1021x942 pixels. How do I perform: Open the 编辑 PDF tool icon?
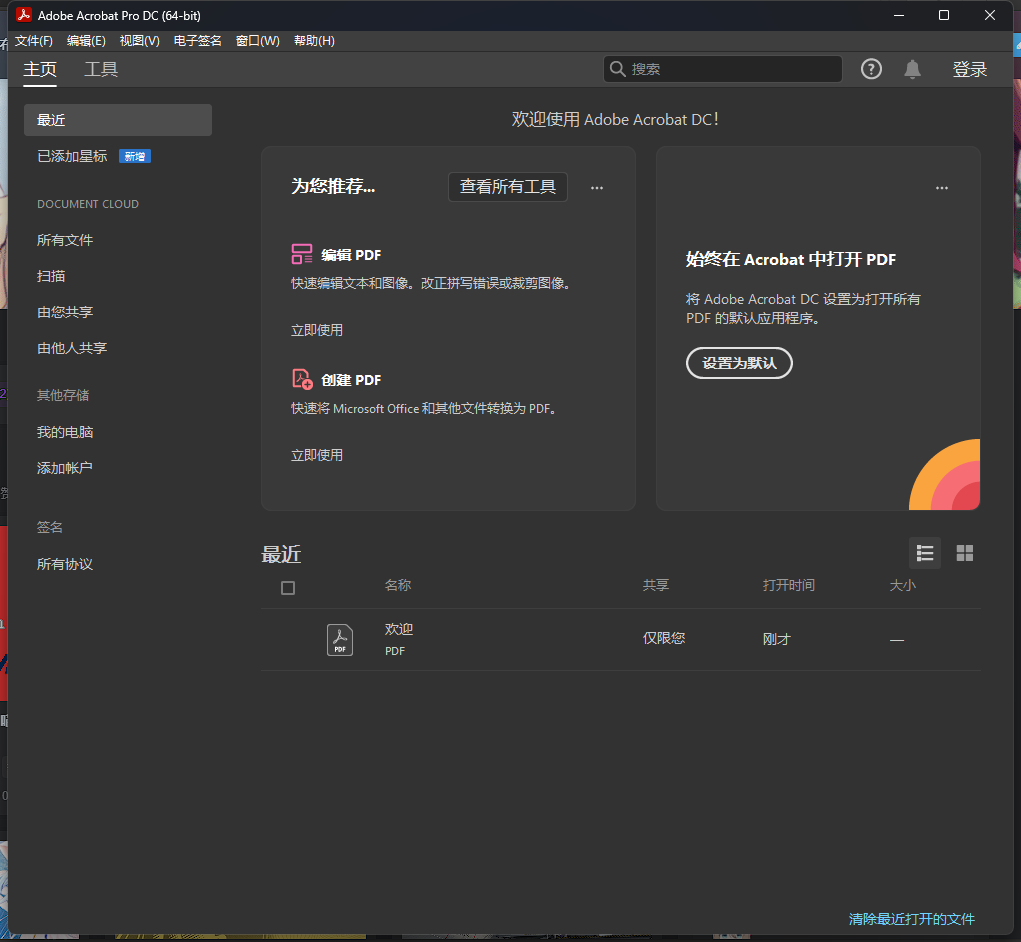[301, 254]
